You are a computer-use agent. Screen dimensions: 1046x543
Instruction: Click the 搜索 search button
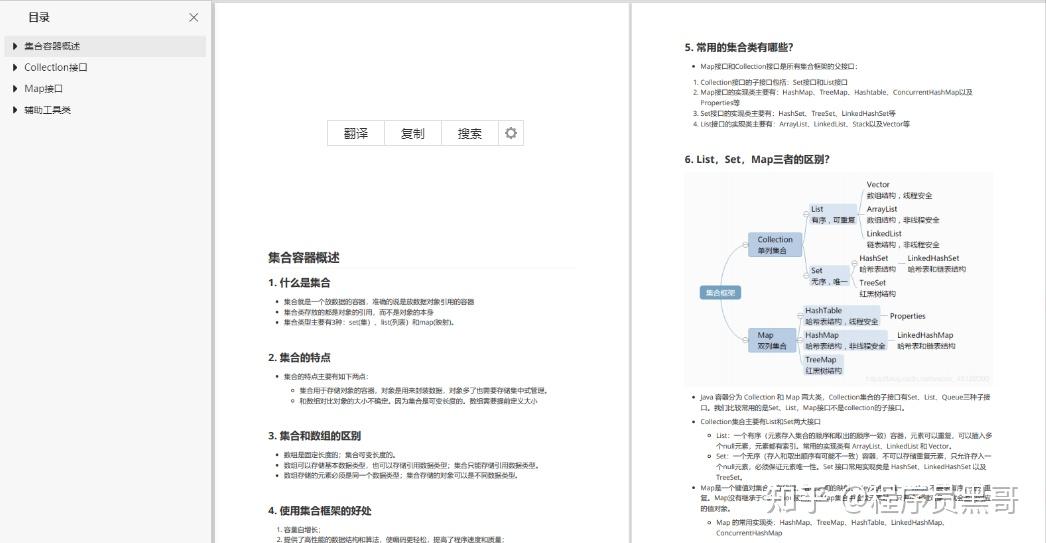tap(470, 133)
